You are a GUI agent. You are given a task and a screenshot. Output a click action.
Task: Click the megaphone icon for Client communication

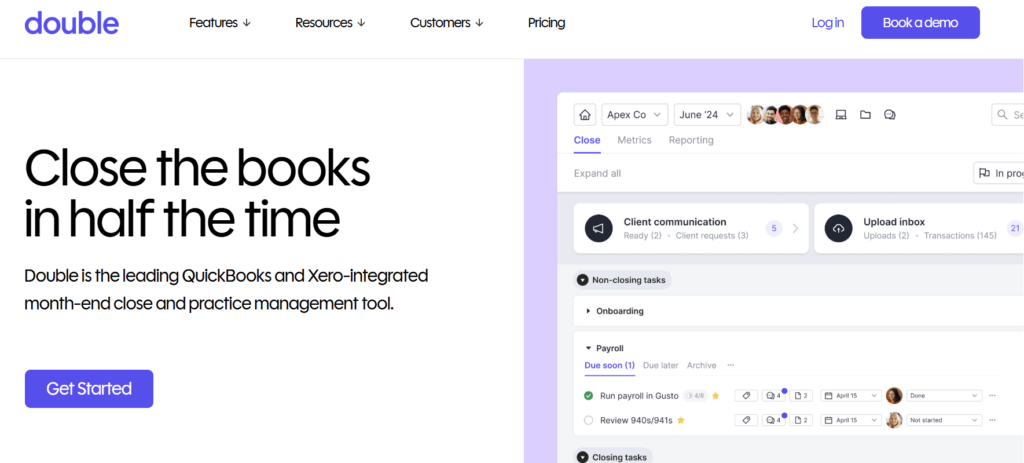coord(598,228)
